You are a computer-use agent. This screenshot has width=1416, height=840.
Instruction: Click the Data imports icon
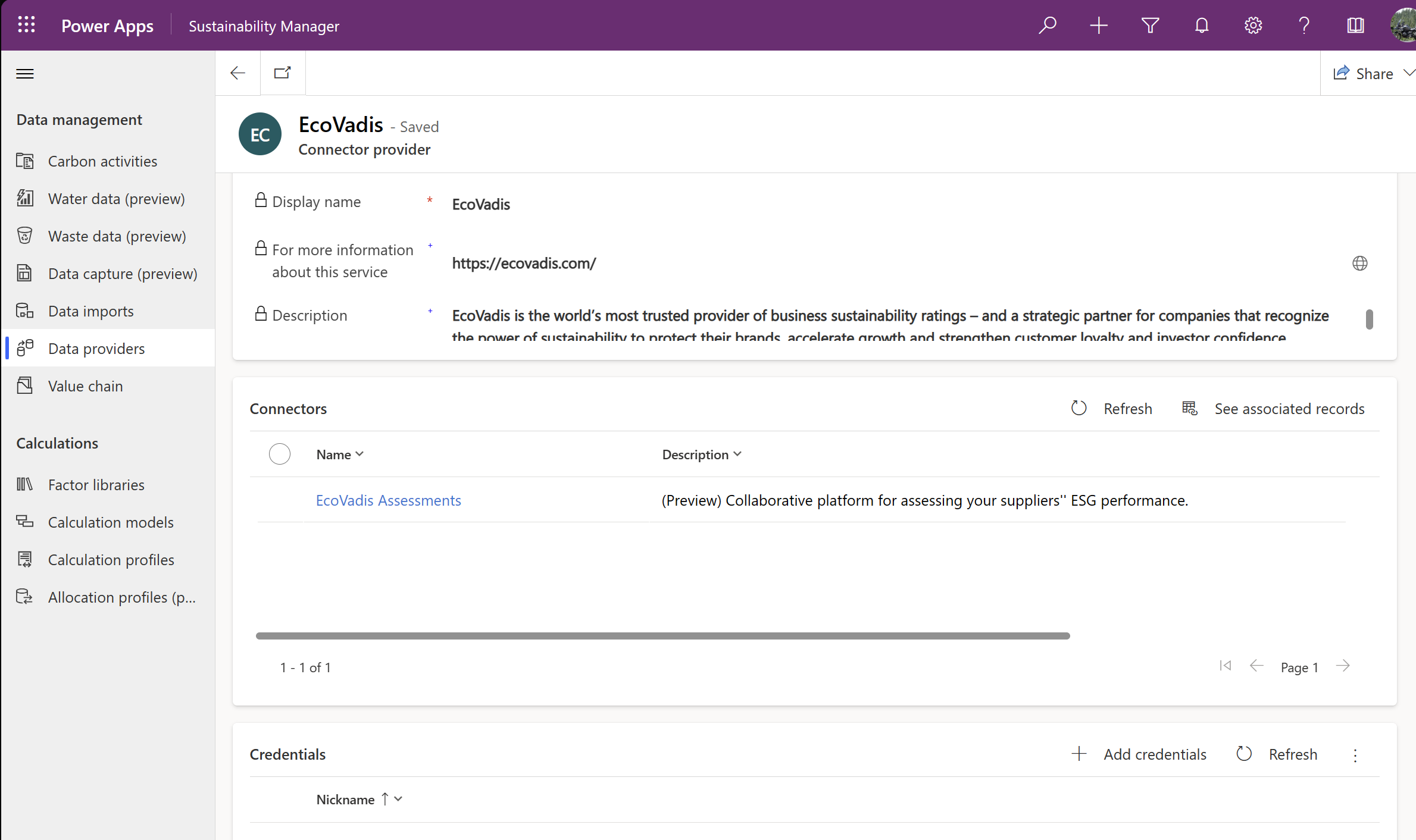pyautogui.click(x=24, y=311)
